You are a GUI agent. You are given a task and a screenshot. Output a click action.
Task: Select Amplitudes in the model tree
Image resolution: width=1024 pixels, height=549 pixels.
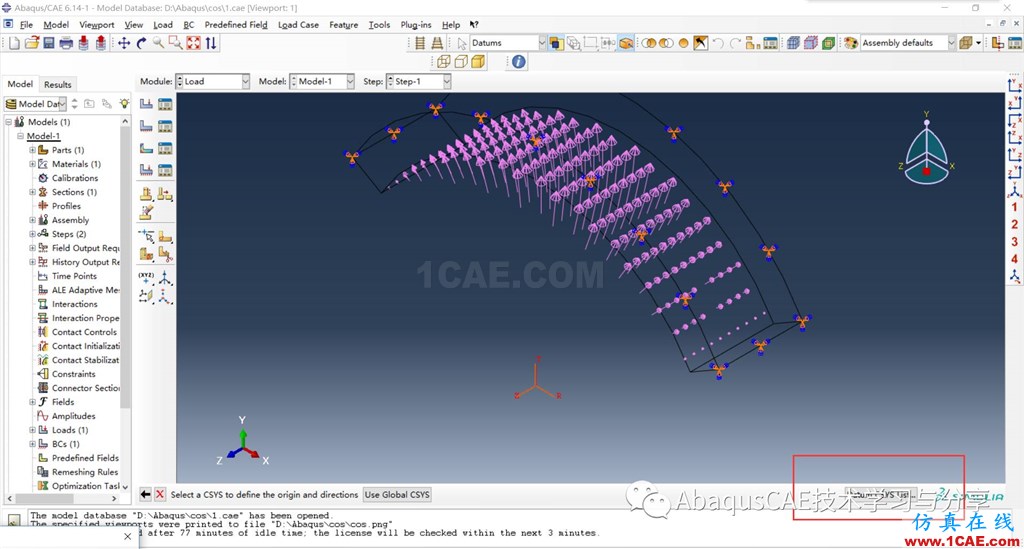[x=73, y=416]
